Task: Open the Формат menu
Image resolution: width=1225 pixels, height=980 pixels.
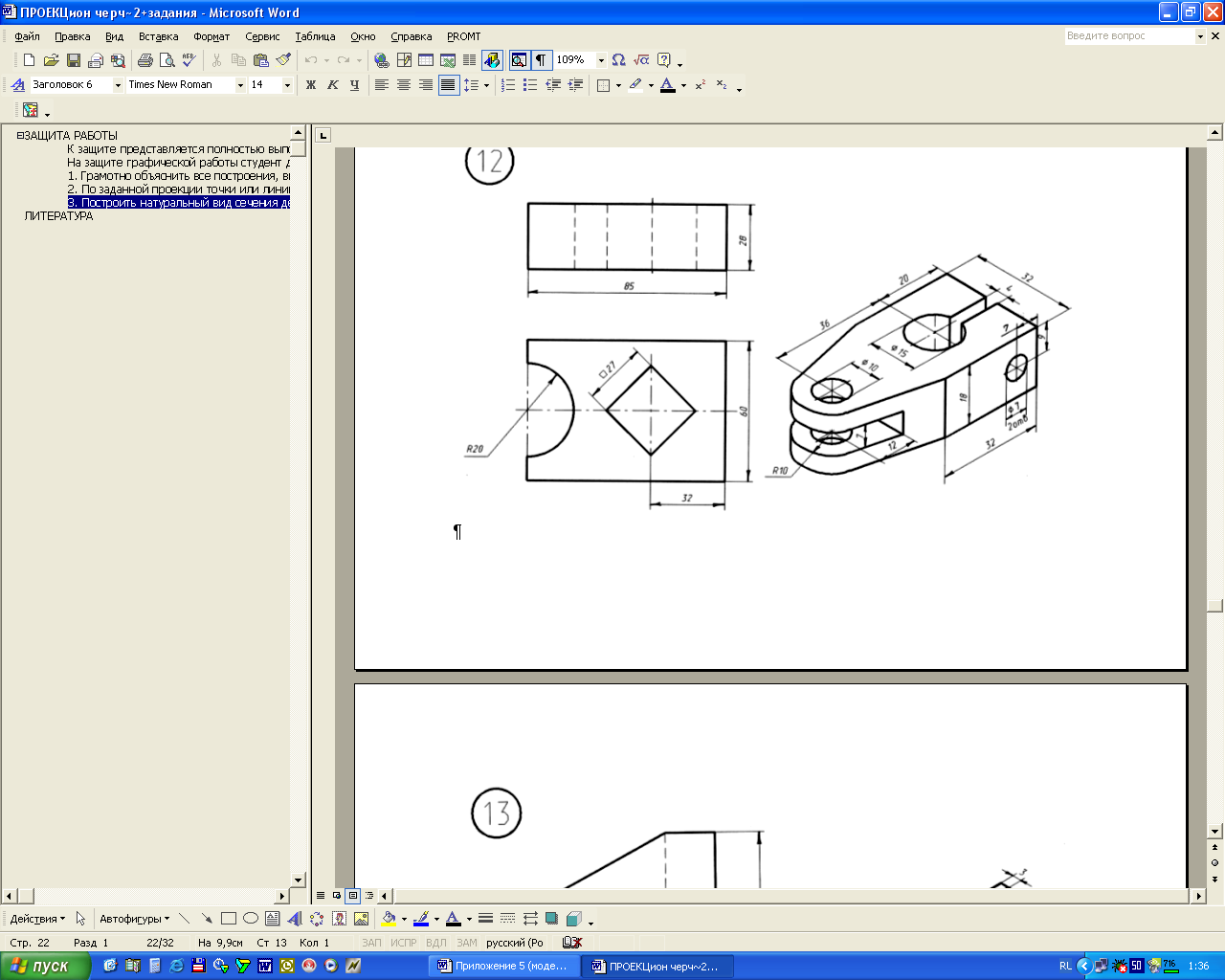Action: (x=212, y=36)
